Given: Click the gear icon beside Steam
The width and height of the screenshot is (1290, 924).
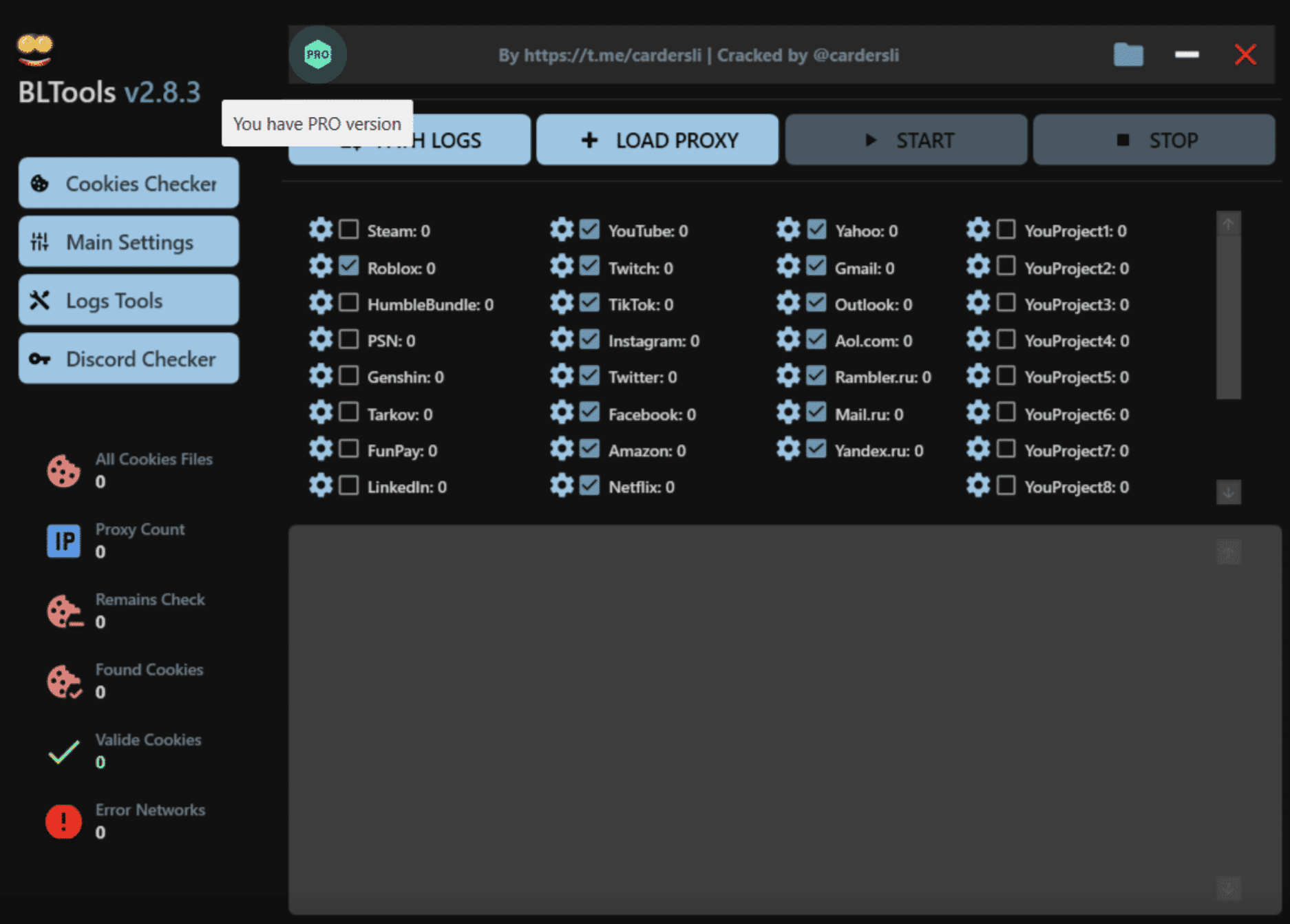Looking at the screenshot, I should [x=320, y=229].
